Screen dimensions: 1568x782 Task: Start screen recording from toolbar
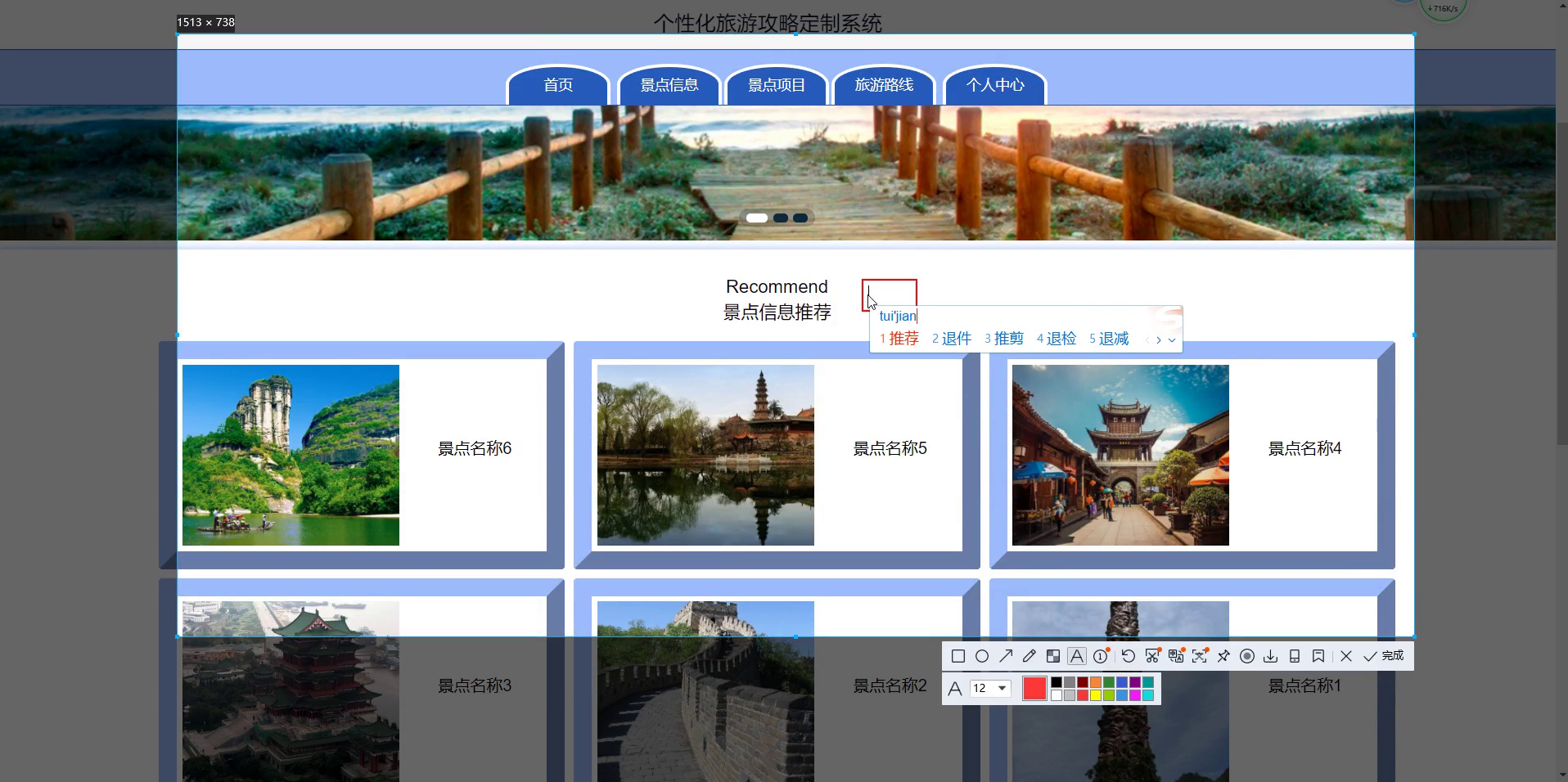point(1247,656)
